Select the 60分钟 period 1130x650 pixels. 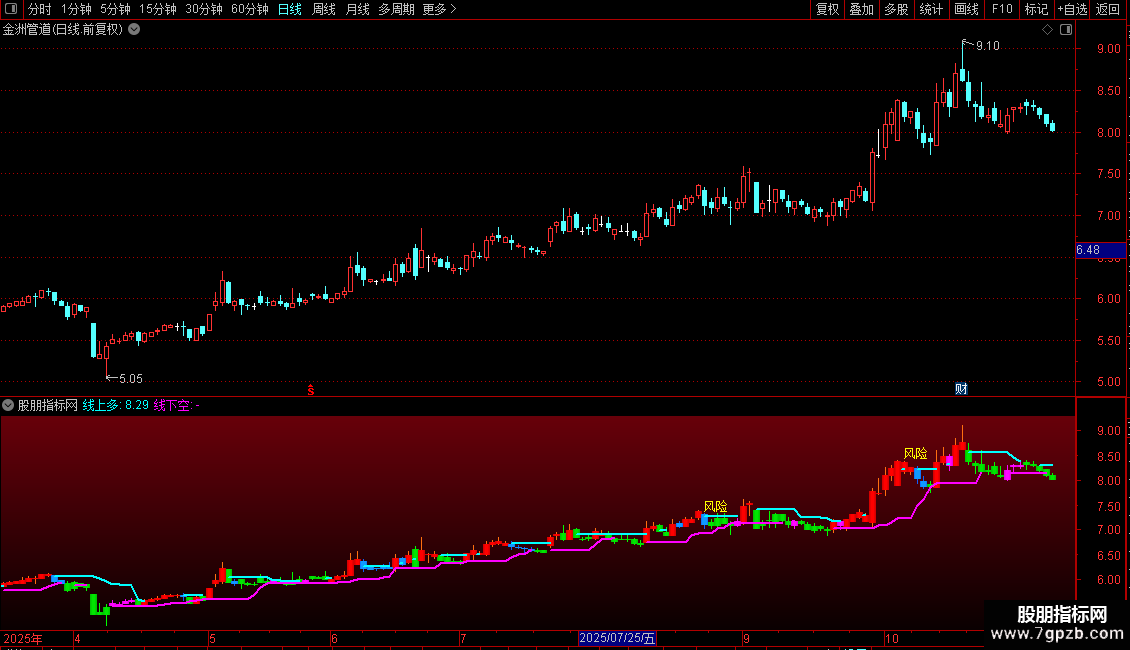point(250,9)
